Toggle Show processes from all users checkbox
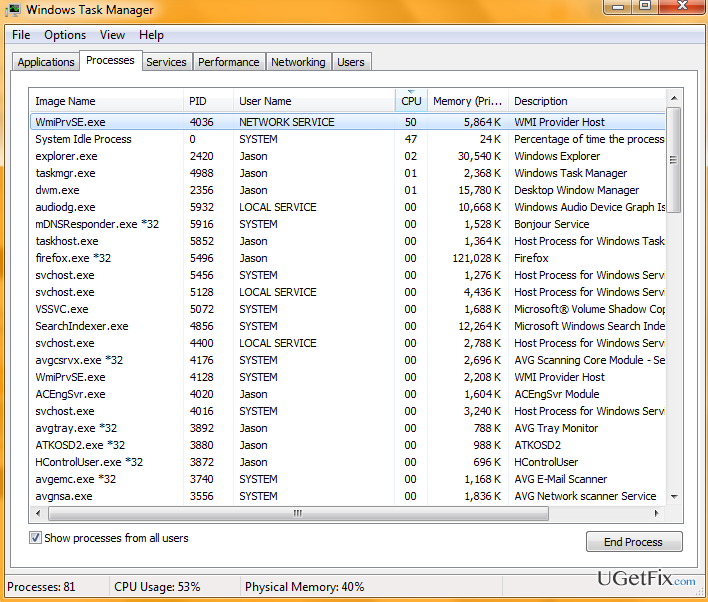The width and height of the screenshot is (708, 602). [x=35, y=537]
